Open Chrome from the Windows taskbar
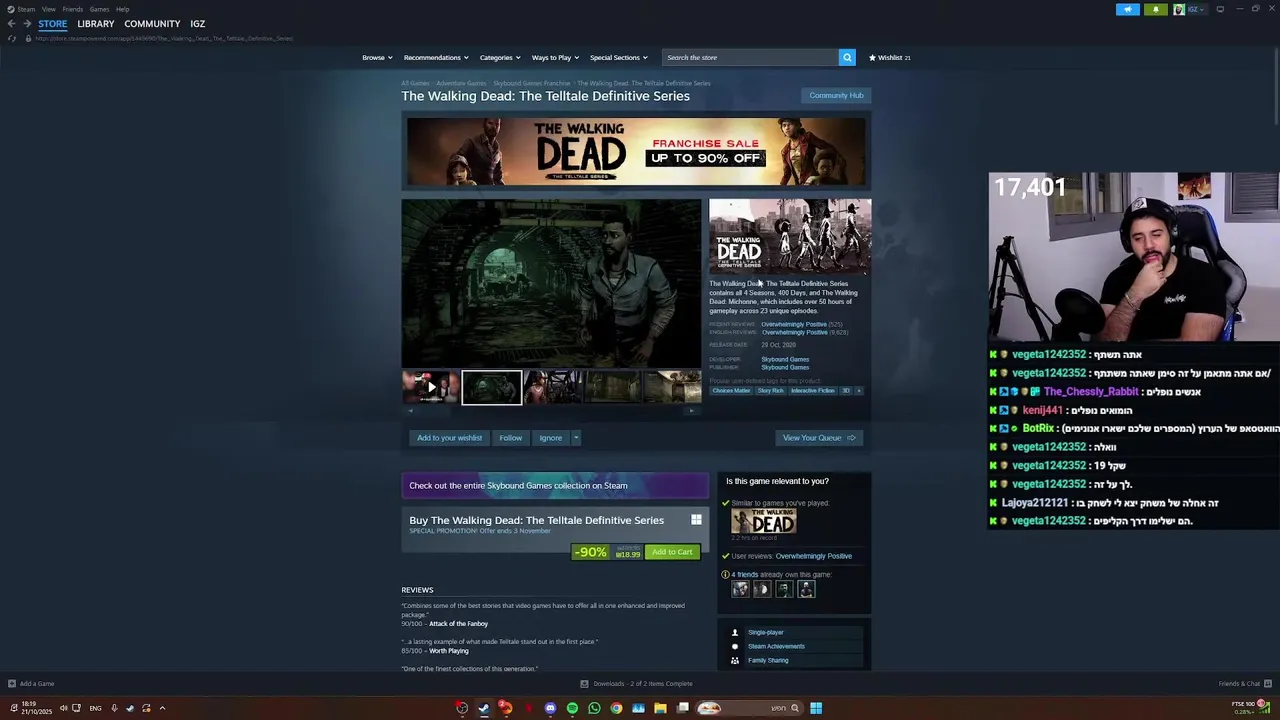 (616, 708)
